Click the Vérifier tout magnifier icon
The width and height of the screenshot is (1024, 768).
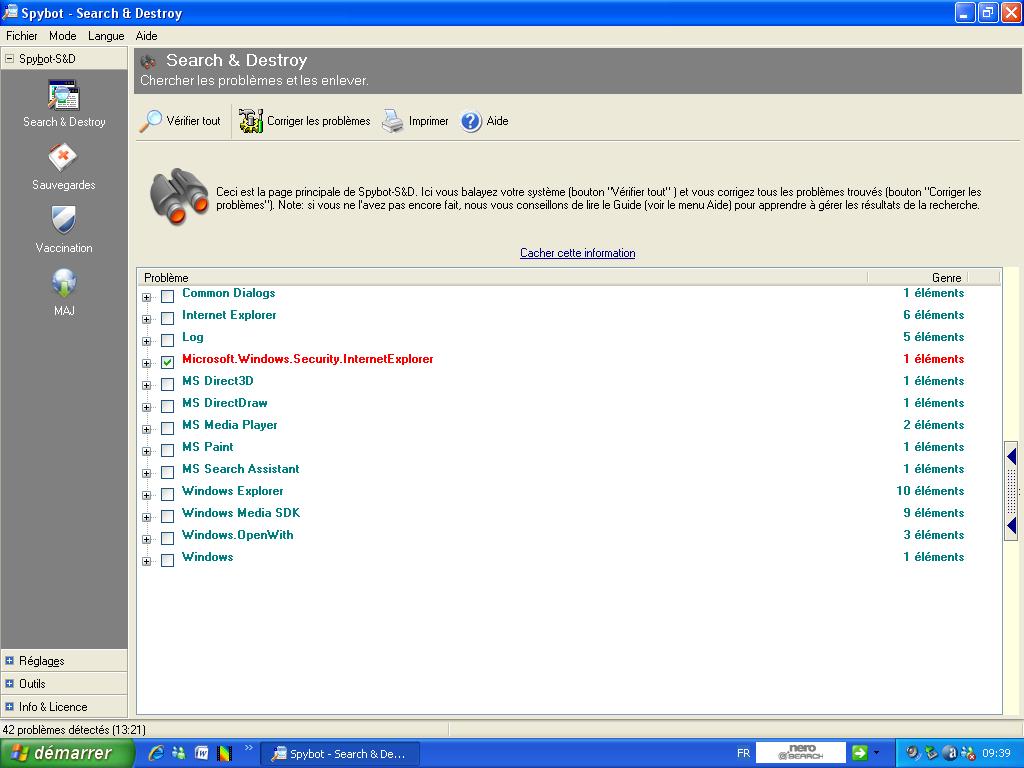[x=151, y=121]
